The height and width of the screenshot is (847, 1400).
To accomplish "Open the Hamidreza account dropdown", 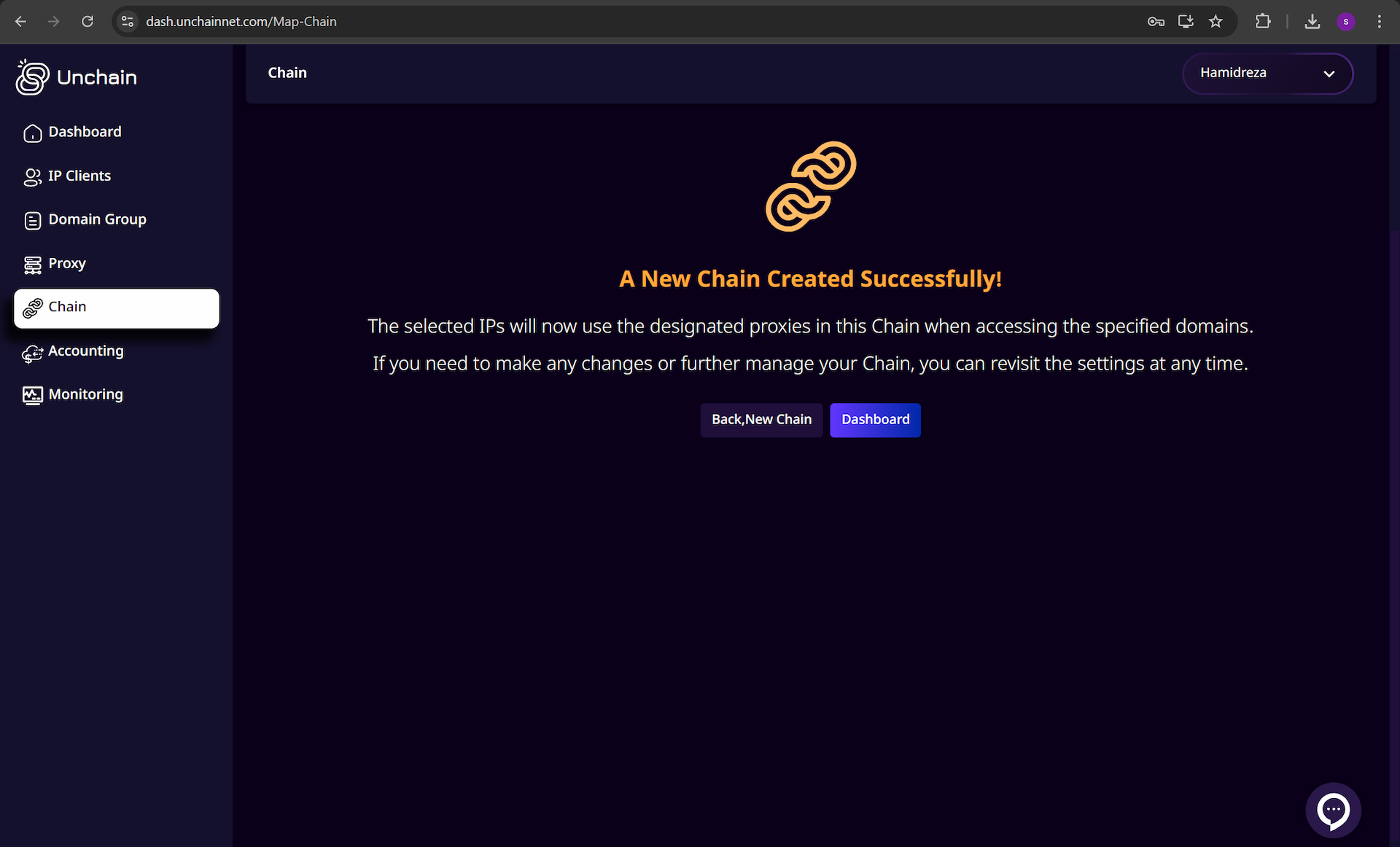I will point(1267,74).
